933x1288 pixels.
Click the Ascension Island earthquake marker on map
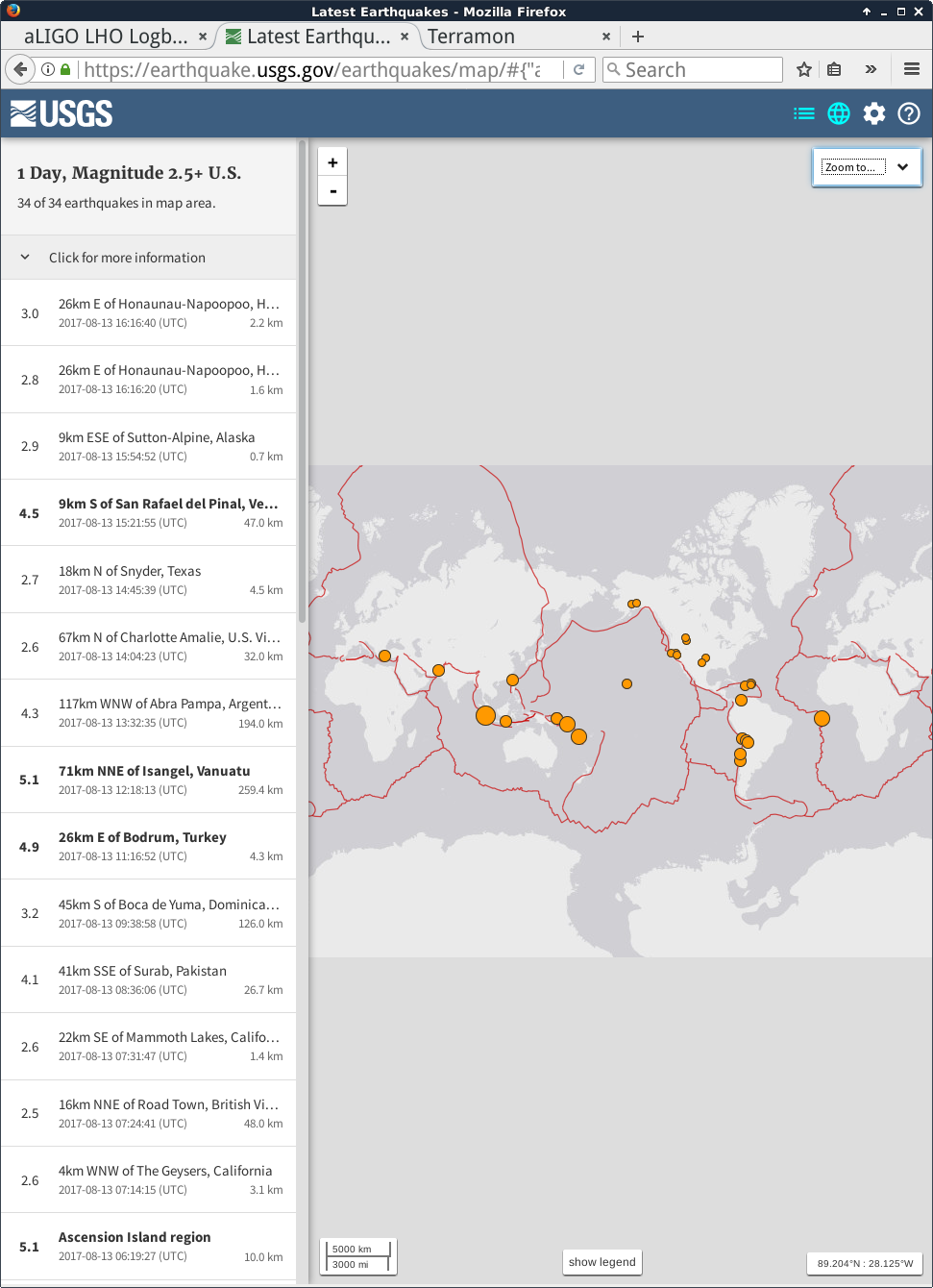[822, 718]
